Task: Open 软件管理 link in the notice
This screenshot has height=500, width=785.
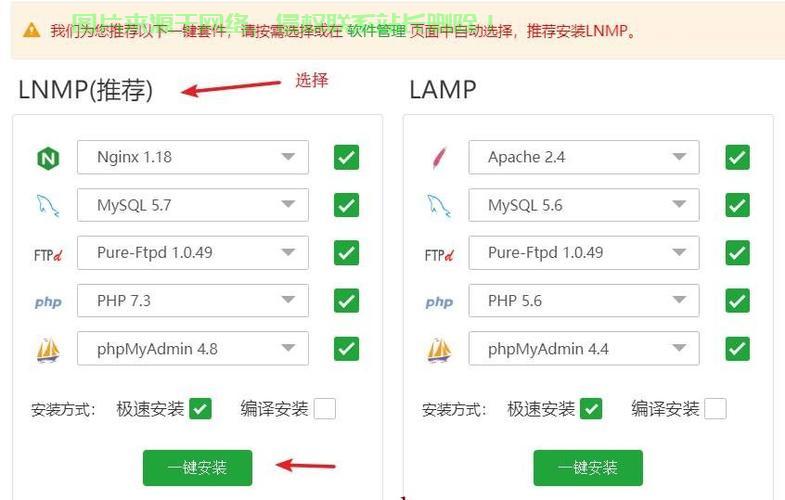Action: pos(376,31)
